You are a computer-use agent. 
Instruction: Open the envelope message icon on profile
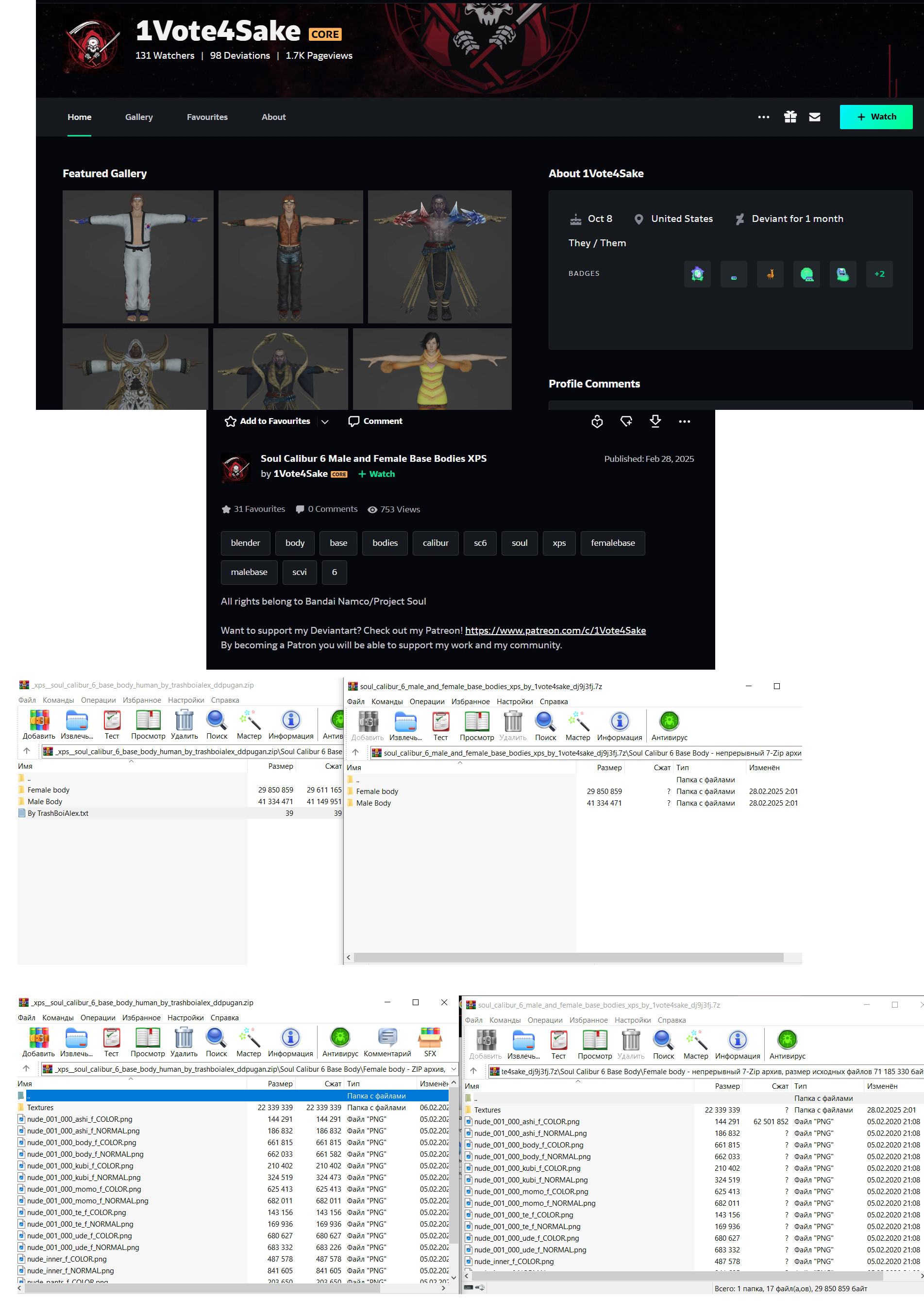(x=815, y=117)
